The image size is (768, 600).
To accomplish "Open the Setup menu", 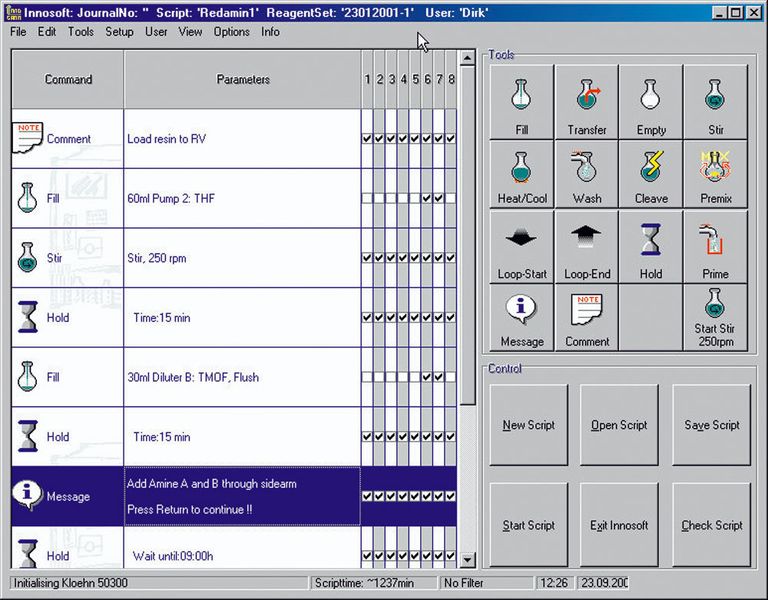I will tap(120, 32).
